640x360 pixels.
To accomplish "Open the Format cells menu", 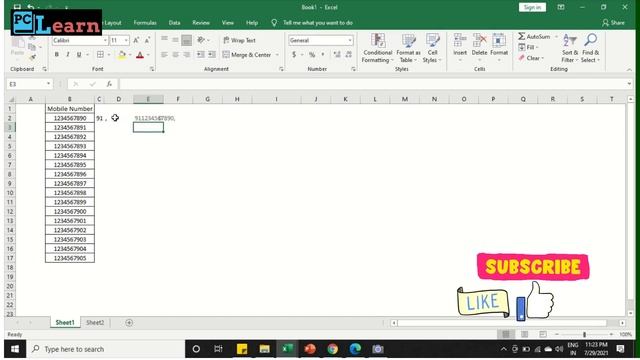I will pos(499,48).
